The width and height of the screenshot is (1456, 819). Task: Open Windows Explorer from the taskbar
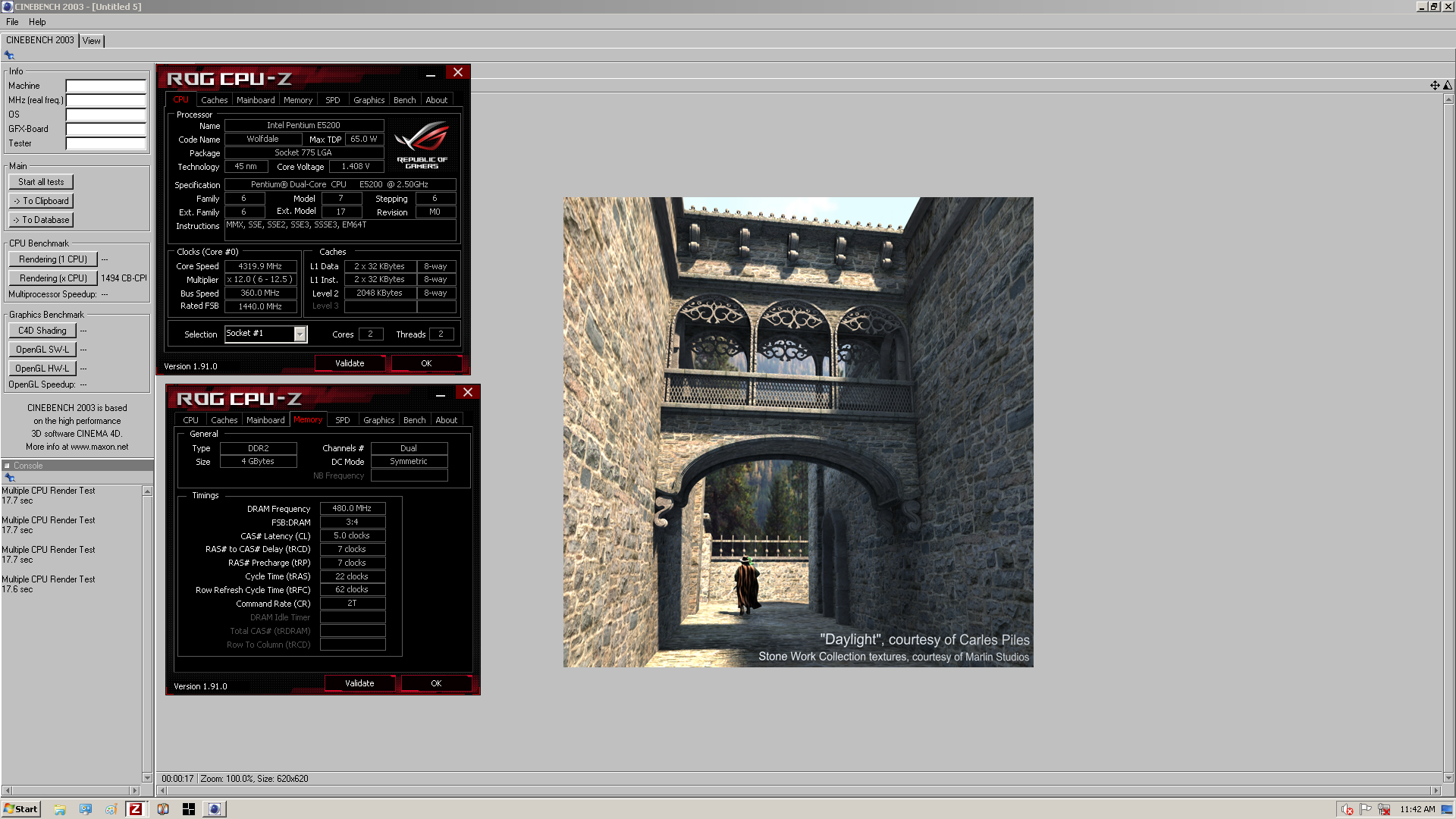(x=60, y=809)
